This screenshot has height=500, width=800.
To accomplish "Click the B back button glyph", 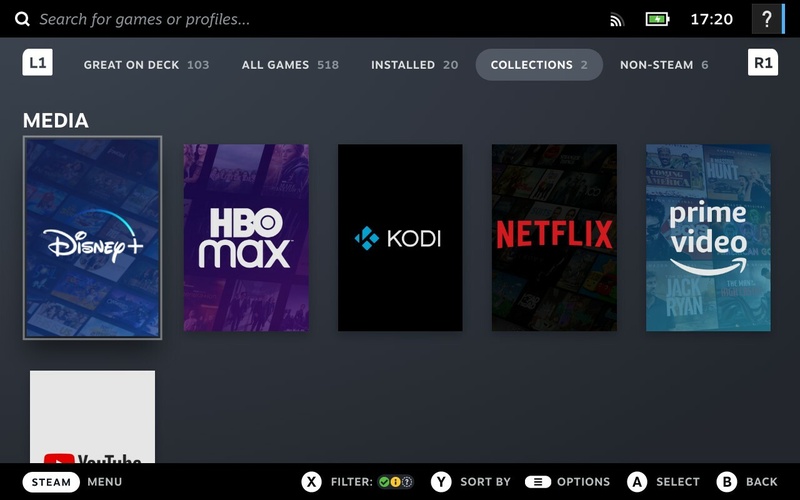I will point(727,482).
